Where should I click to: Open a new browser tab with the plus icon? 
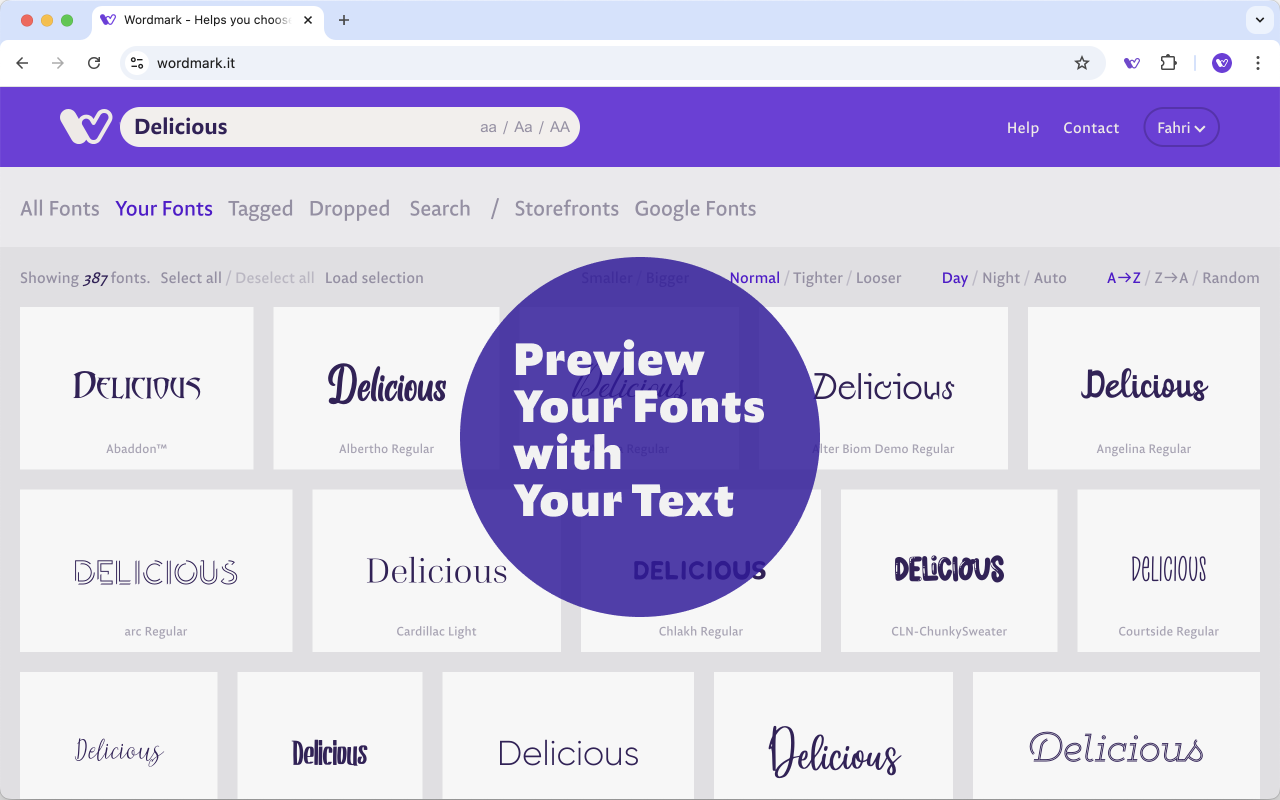click(344, 19)
